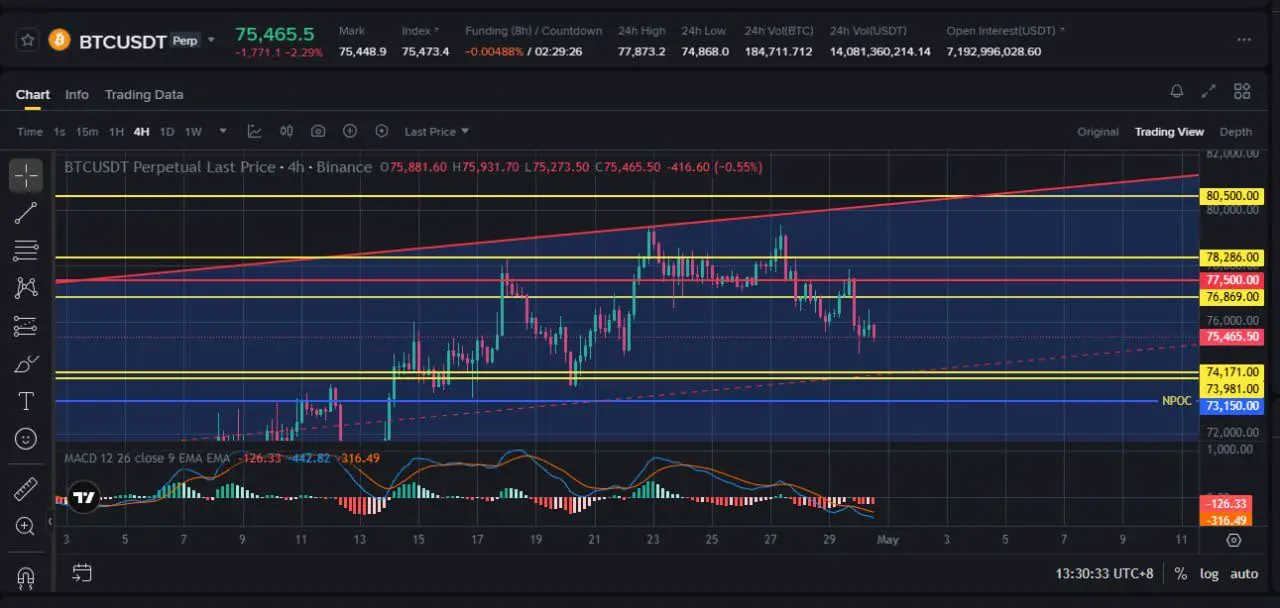
Task: Add BTCUSDT to favorites with star icon
Action: (27, 40)
